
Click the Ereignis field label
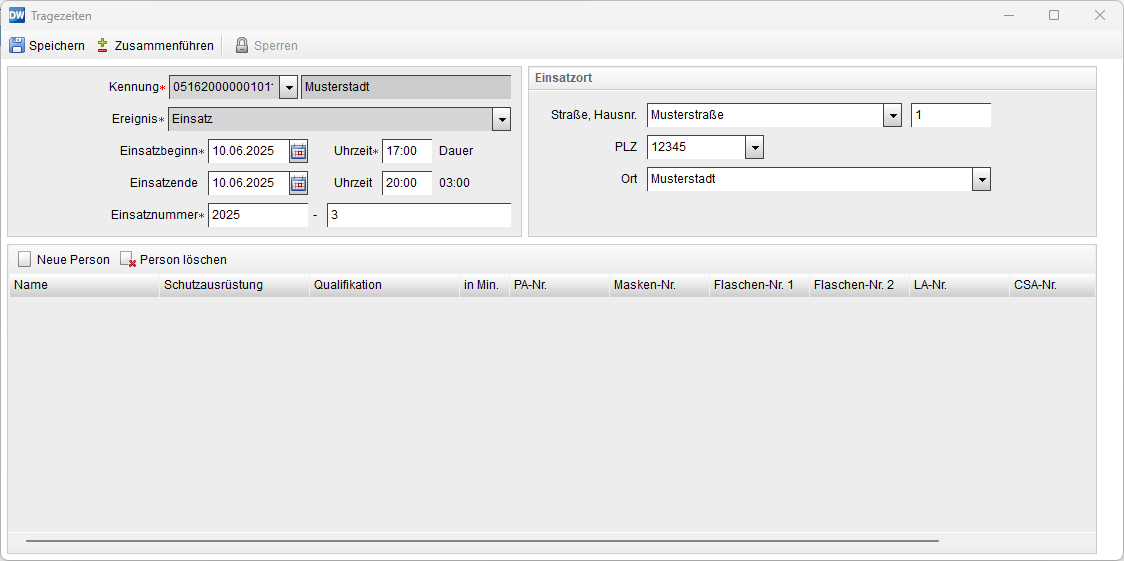coord(135,119)
